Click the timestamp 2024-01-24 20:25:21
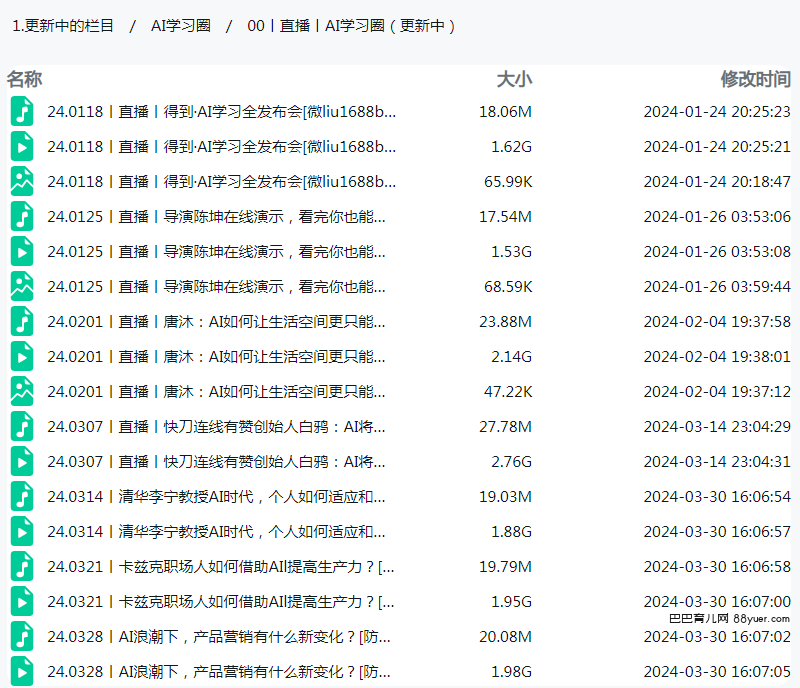Screen dimensions: 800x688 tap(717, 146)
